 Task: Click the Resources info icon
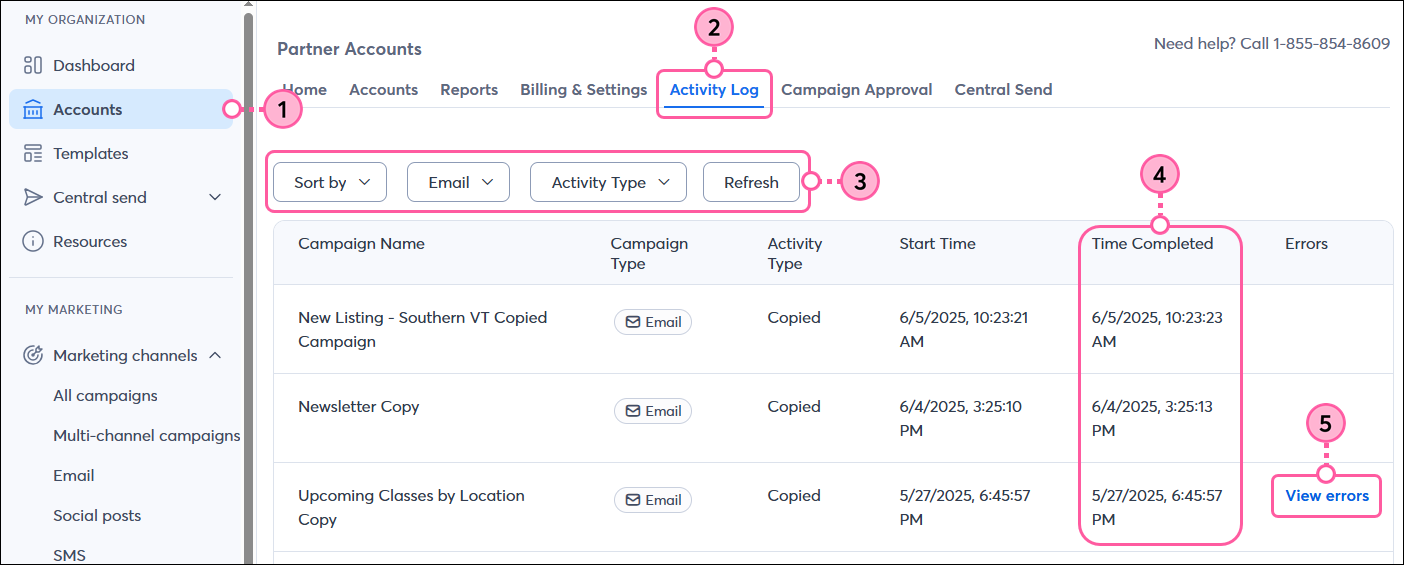33,241
